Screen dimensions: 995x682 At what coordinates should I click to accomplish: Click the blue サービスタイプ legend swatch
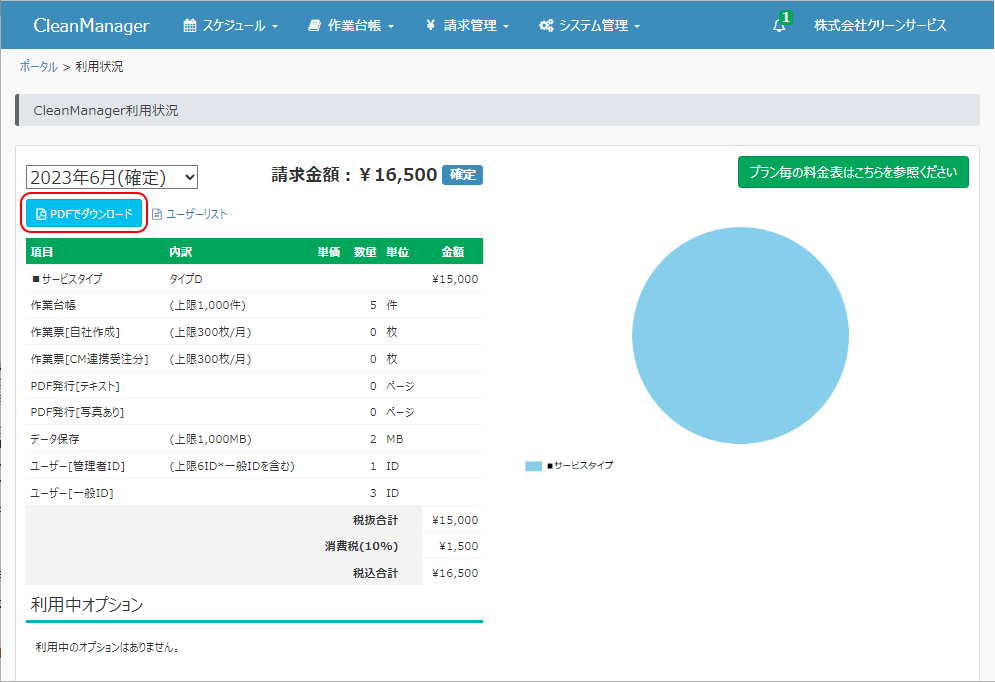pyautogui.click(x=533, y=466)
